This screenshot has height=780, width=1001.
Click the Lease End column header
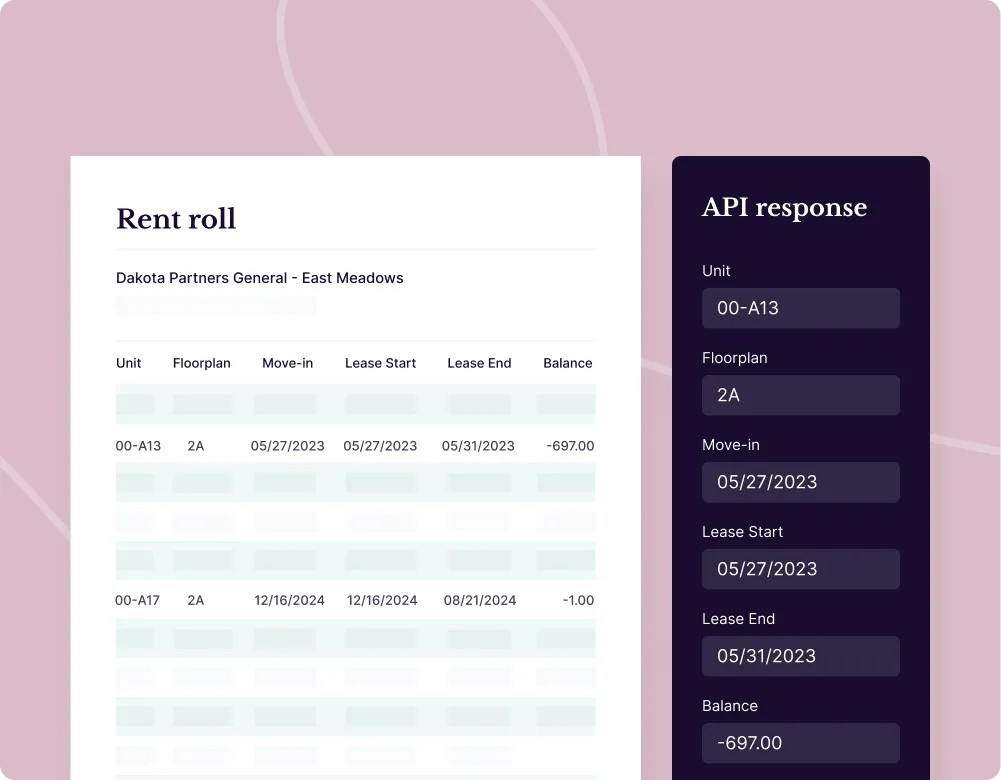479,363
